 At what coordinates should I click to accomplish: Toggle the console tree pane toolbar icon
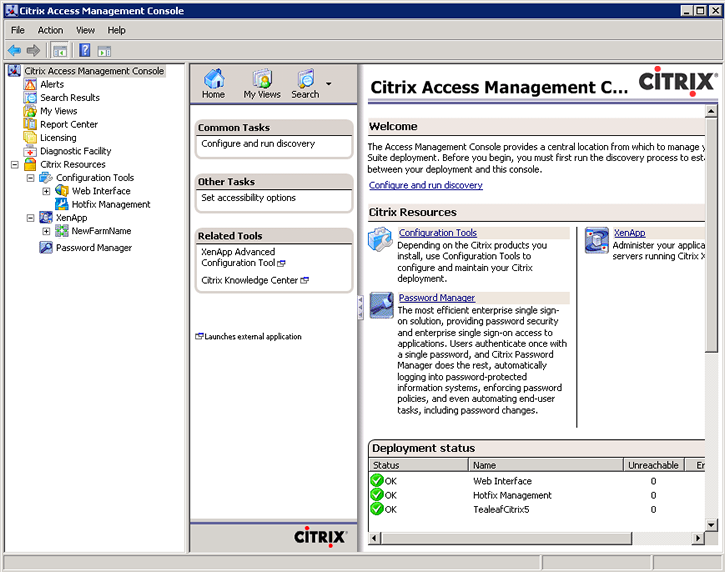click(60, 50)
